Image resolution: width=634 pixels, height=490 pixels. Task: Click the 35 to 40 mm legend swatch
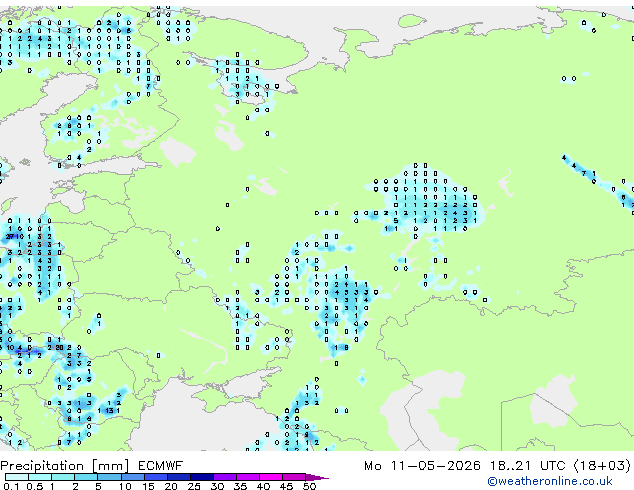[248, 477]
